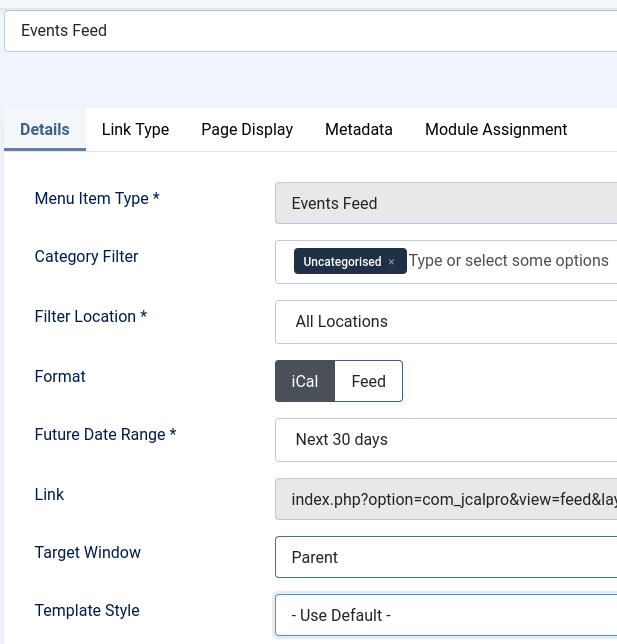Click the Target Window label

click(87, 552)
